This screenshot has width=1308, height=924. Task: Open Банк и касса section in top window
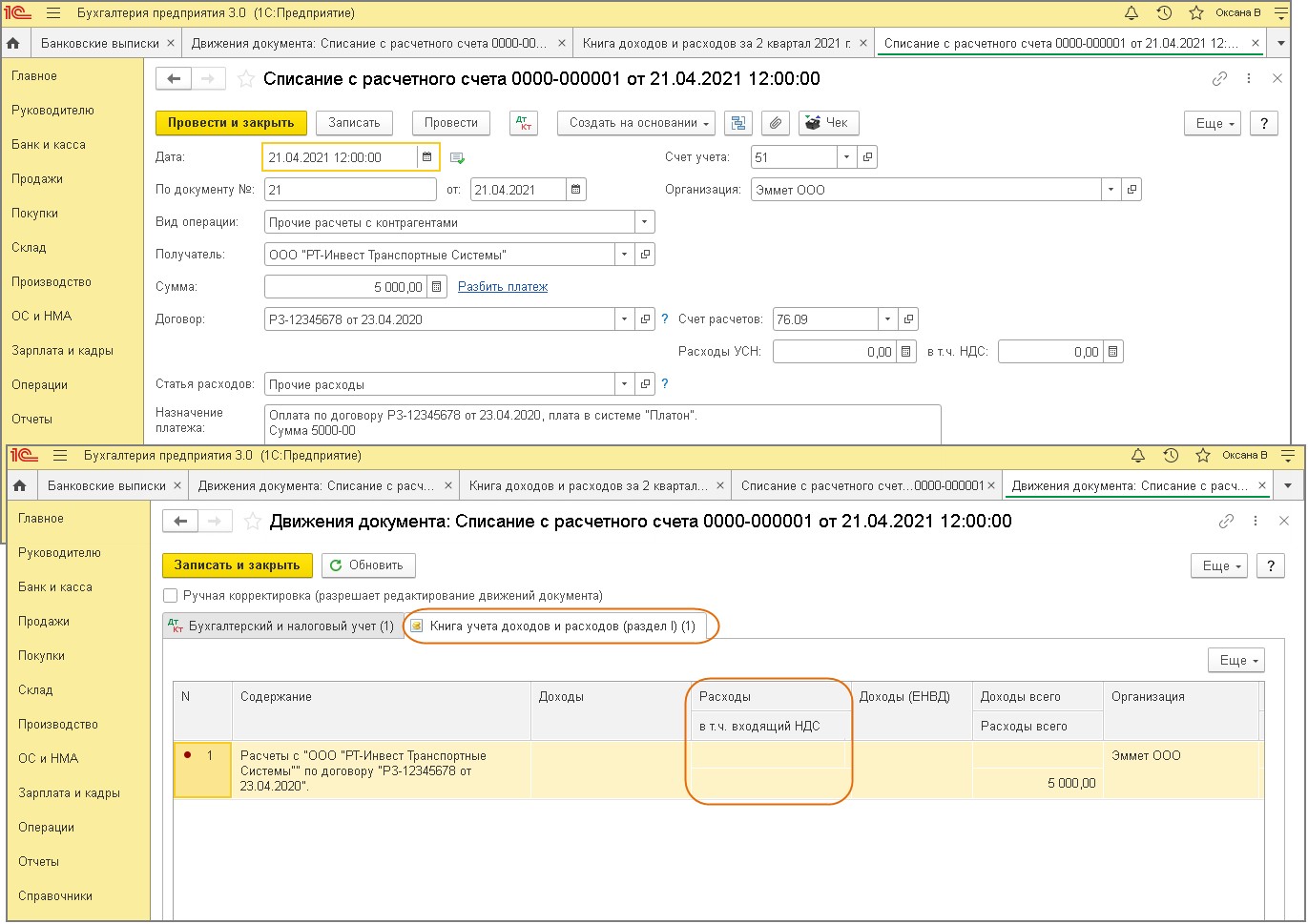pyautogui.click(x=49, y=145)
